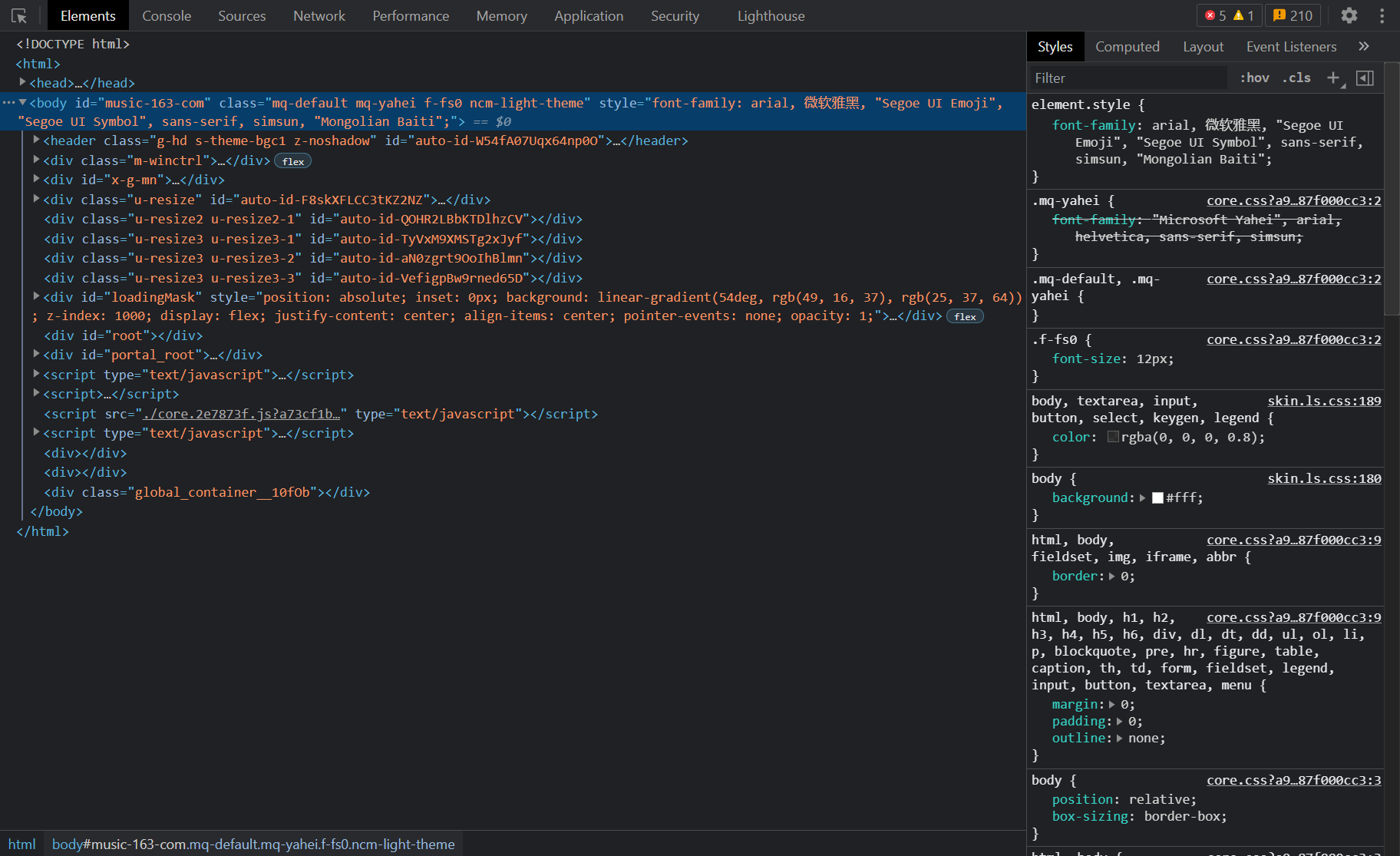Open the Memory tab
The image size is (1400, 856).
(501, 15)
